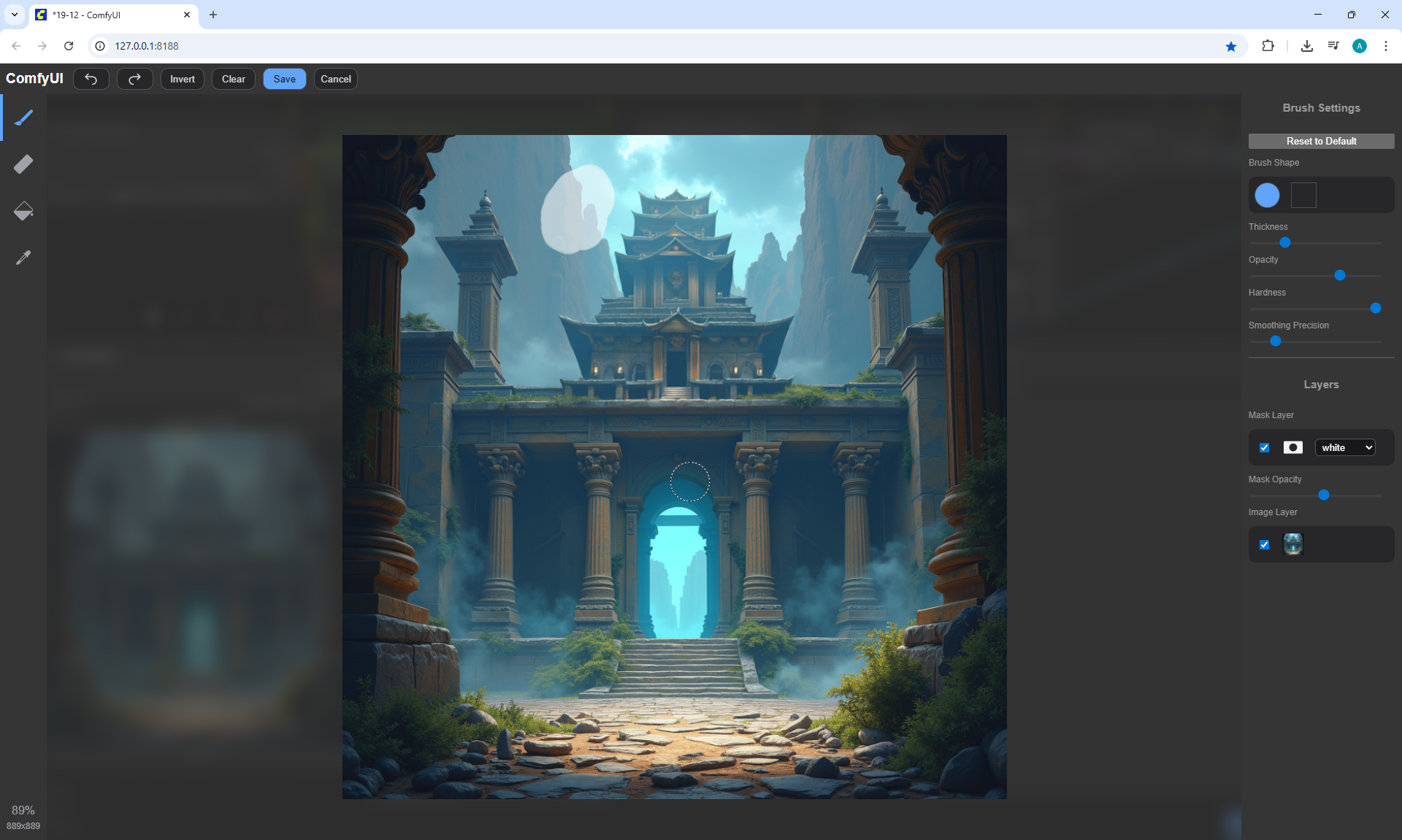
Task: Select the eraser tool
Action: tap(23, 164)
